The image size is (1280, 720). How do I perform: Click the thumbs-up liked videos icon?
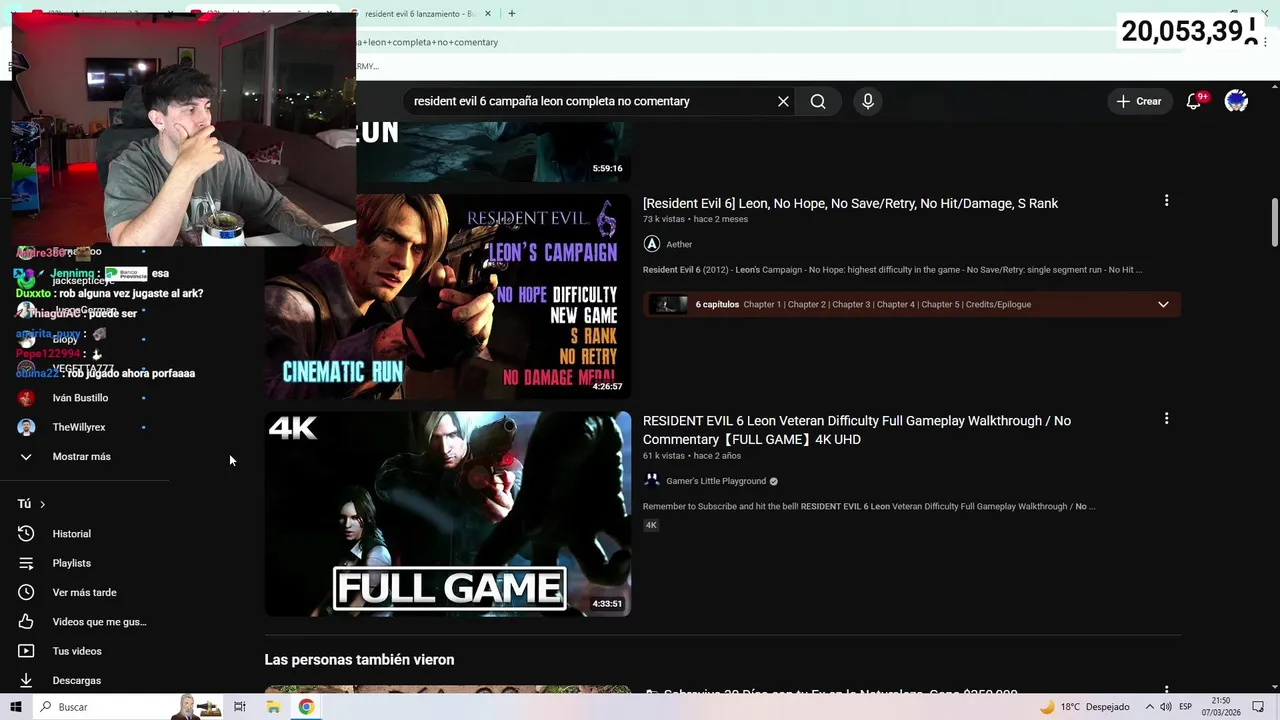26,622
